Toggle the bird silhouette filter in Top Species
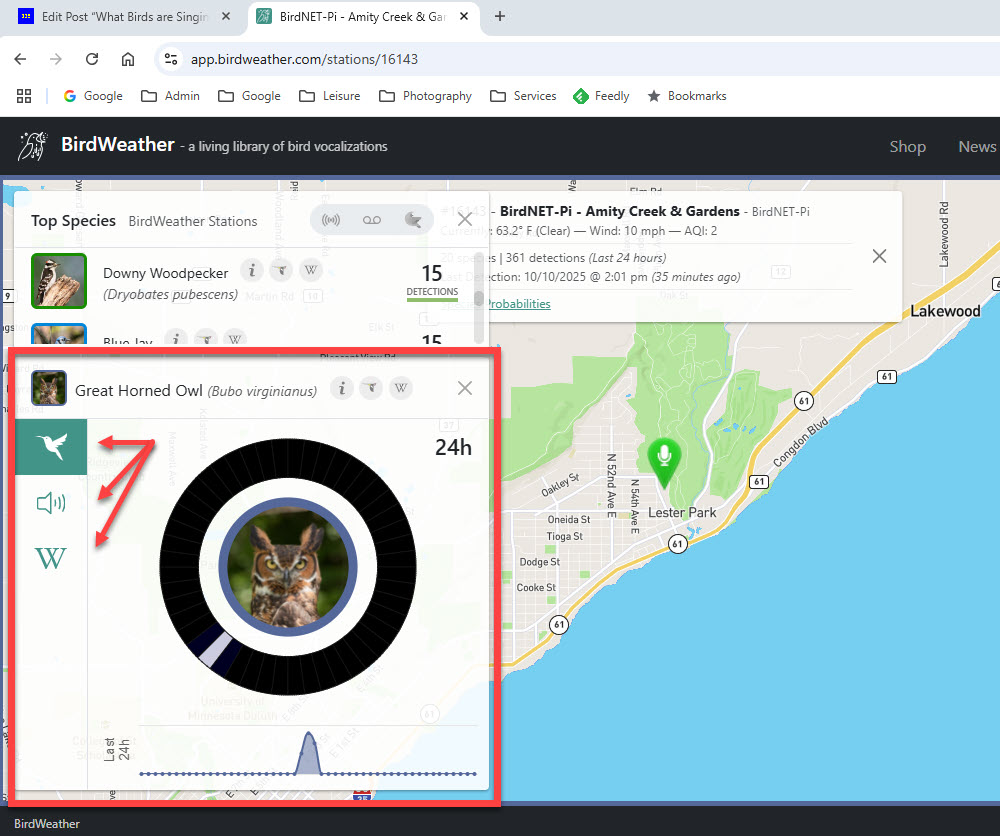 point(412,220)
